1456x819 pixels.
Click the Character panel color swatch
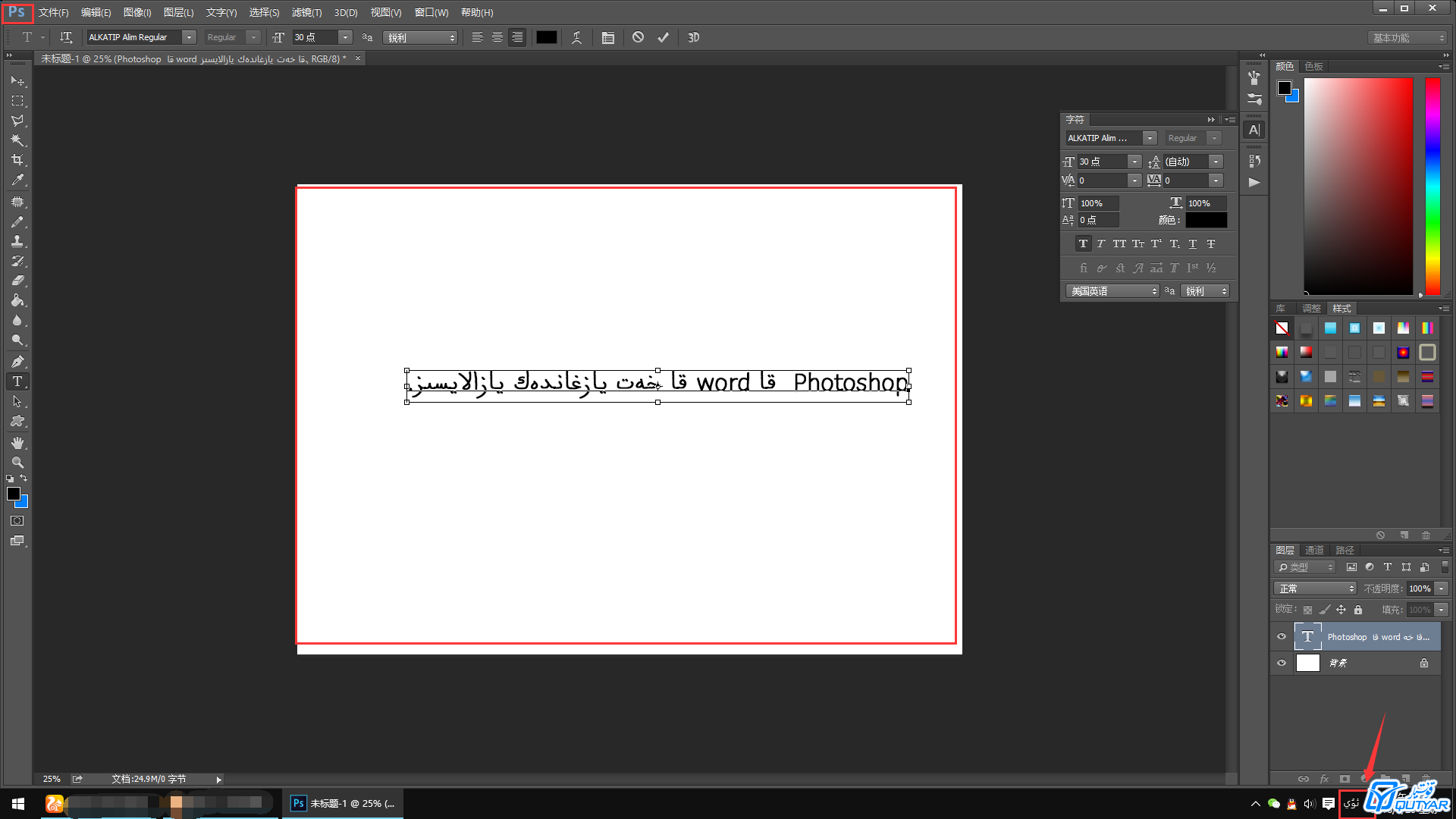coord(1207,220)
